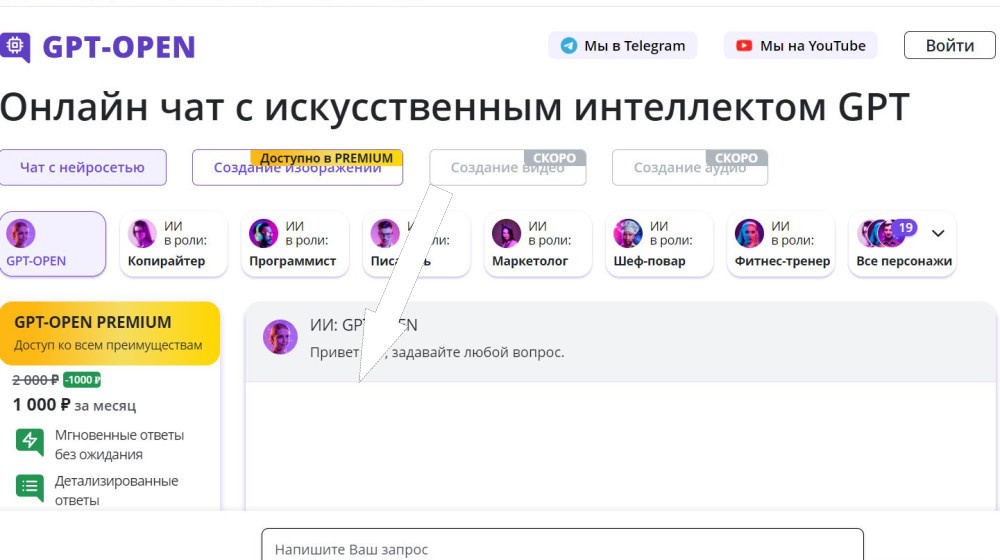This screenshot has width=1000, height=560.
Task: Click the Писатель avatar icon
Action: pos(385,233)
